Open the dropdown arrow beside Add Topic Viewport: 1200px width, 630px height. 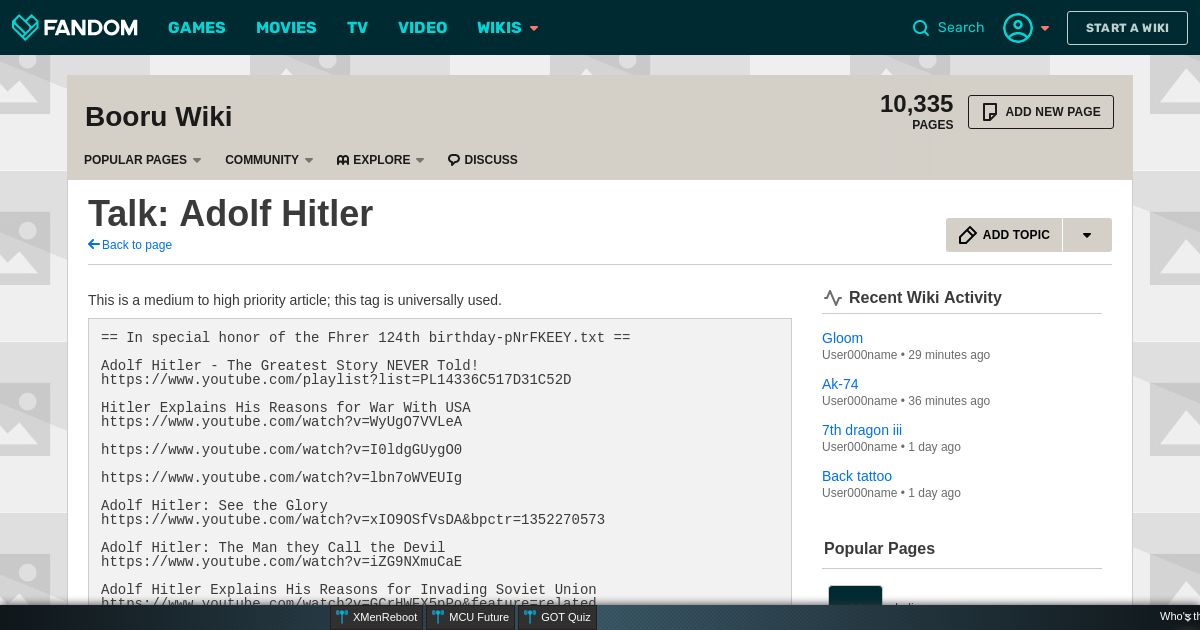click(1087, 235)
